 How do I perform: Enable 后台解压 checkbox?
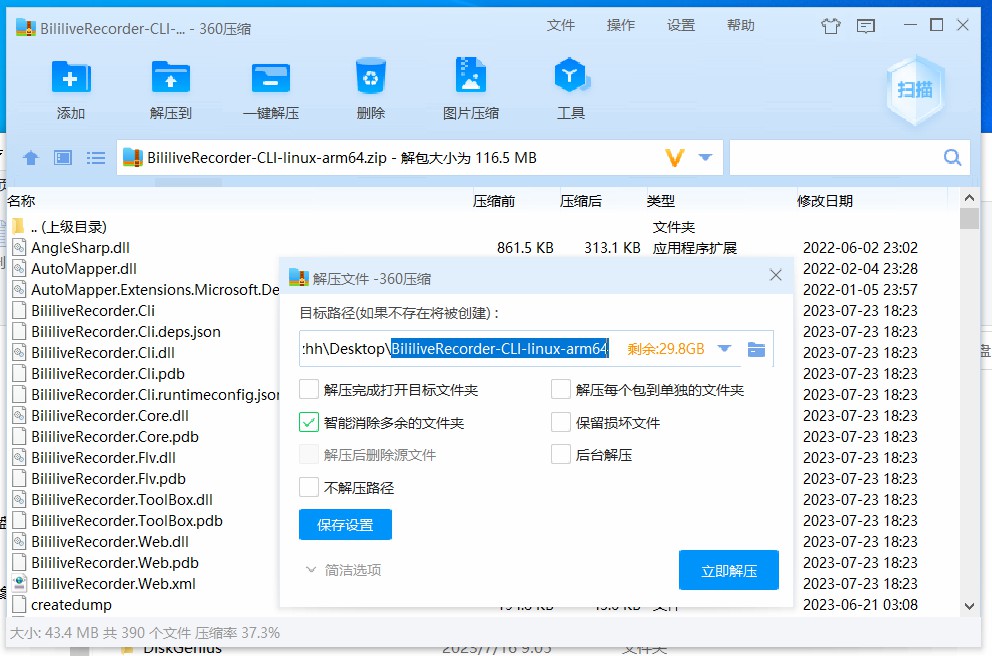pos(561,454)
